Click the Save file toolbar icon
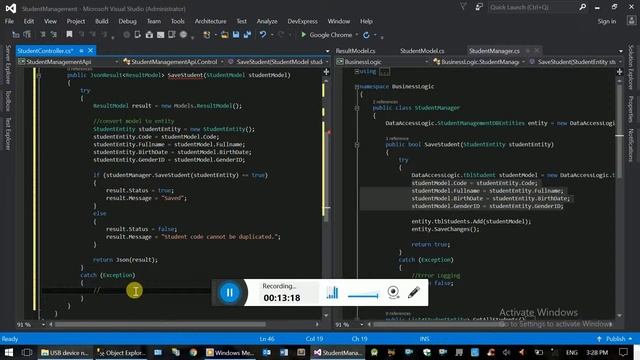 pyautogui.click(x=236, y=35)
